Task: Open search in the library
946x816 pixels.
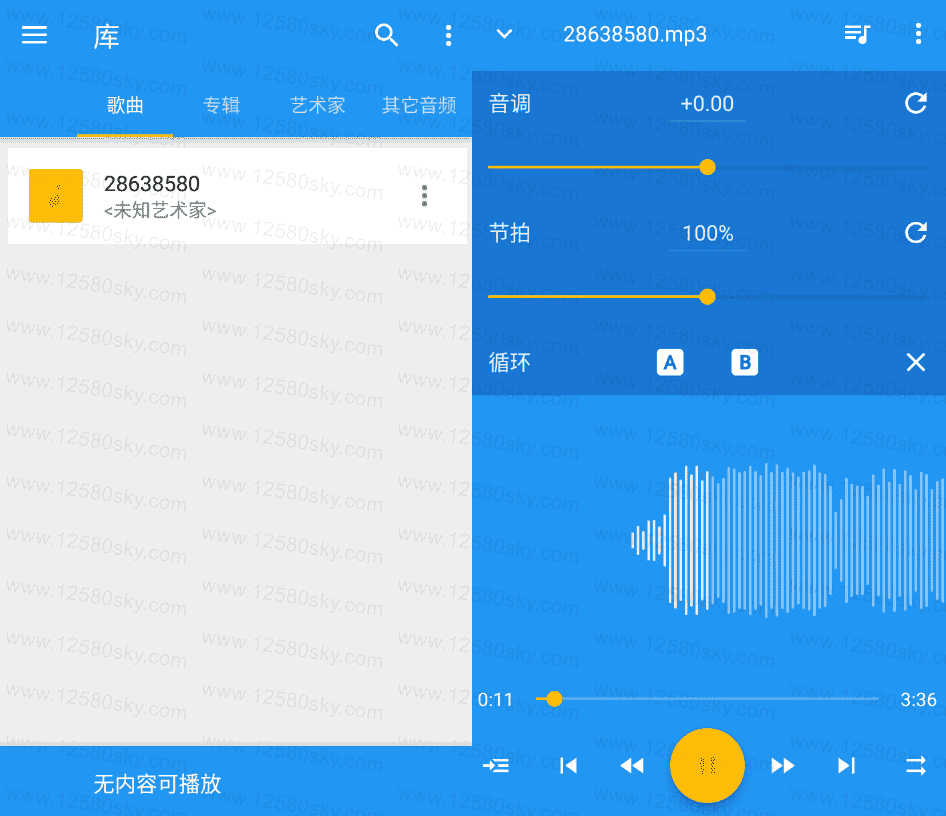Action: tap(386, 35)
